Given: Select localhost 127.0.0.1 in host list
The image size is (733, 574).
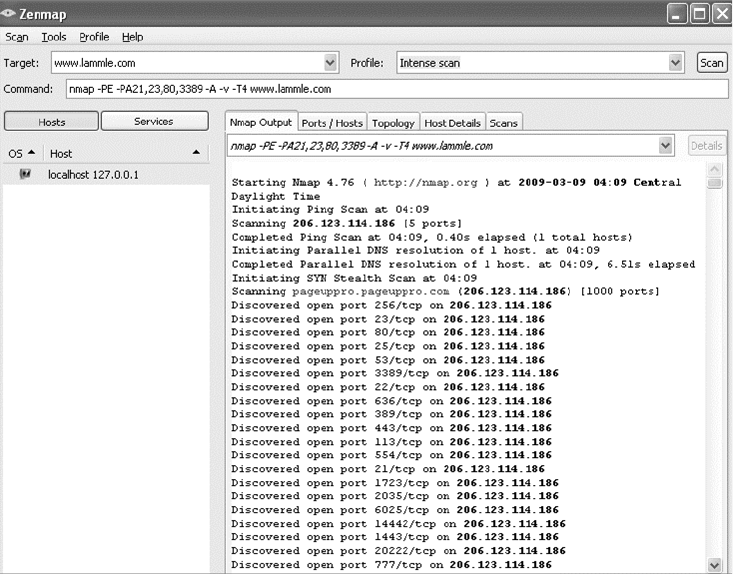Looking at the screenshot, I should 106,174.
